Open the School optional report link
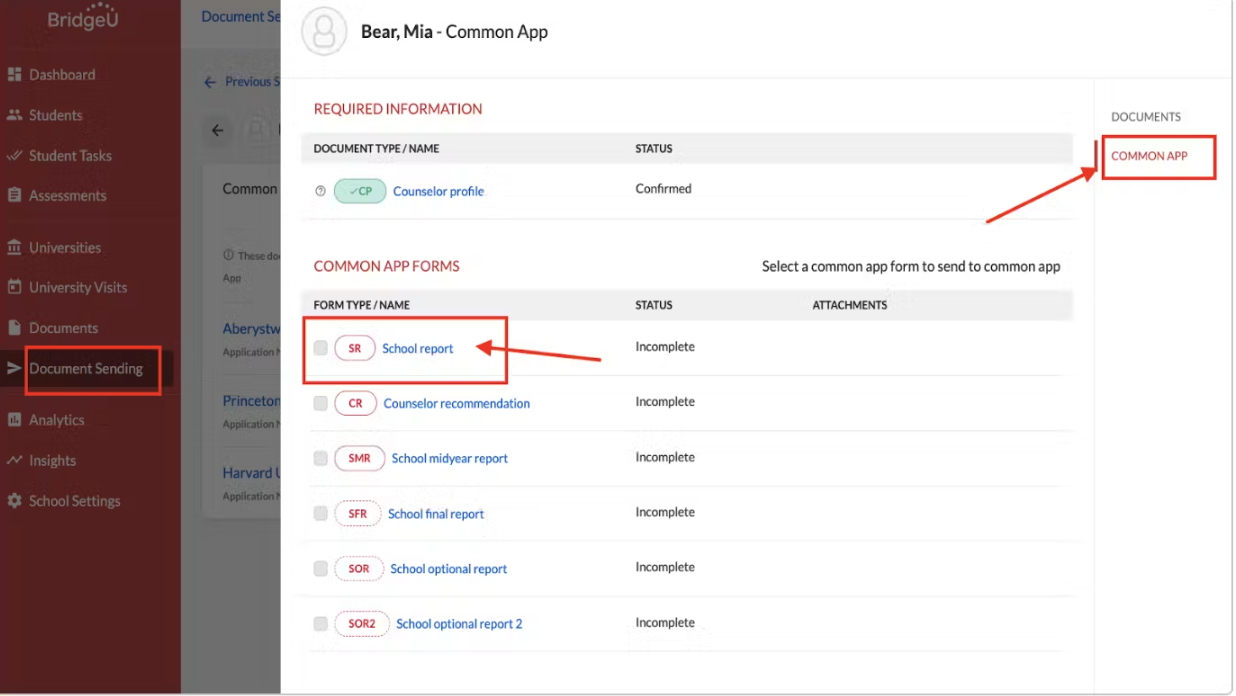This screenshot has width=1236, height=696. pos(449,569)
